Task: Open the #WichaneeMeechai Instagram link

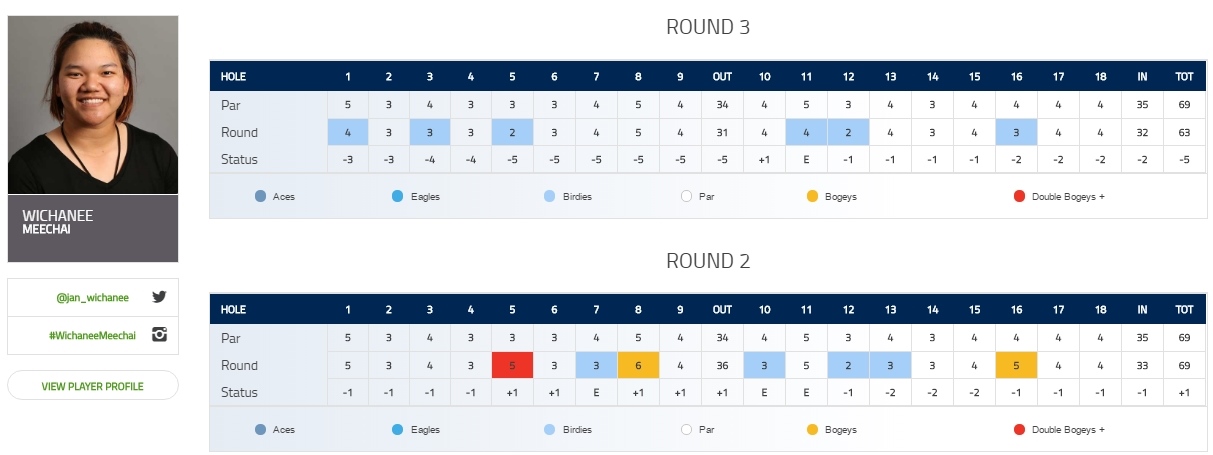Action: tap(94, 335)
